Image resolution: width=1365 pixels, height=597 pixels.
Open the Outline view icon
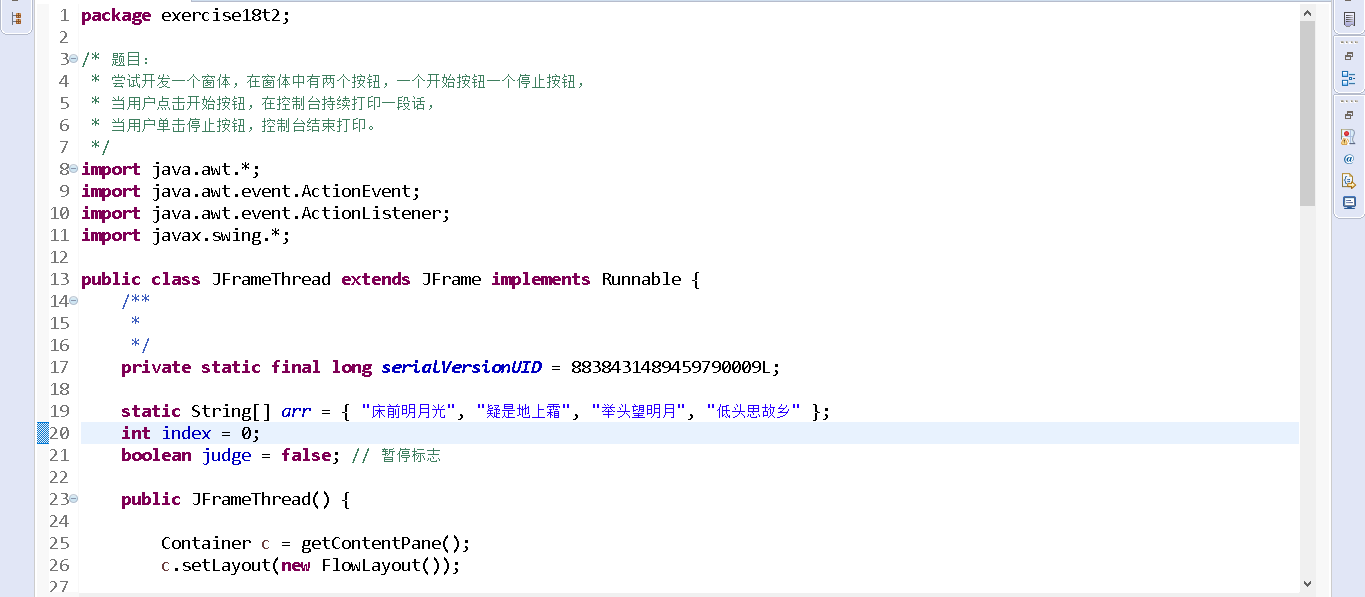tap(1349, 78)
